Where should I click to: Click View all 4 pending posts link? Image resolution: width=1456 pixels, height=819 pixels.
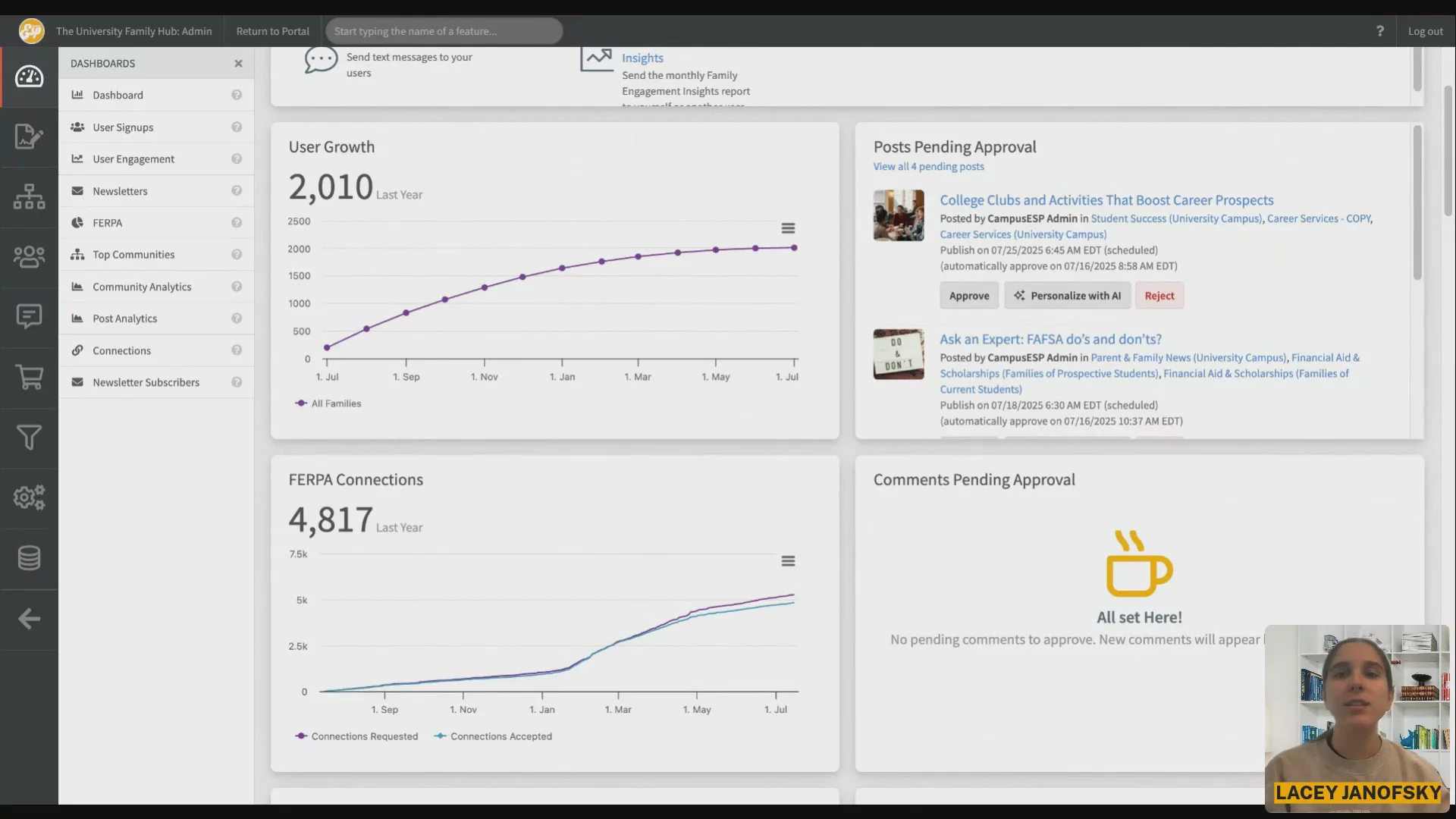click(x=928, y=167)
